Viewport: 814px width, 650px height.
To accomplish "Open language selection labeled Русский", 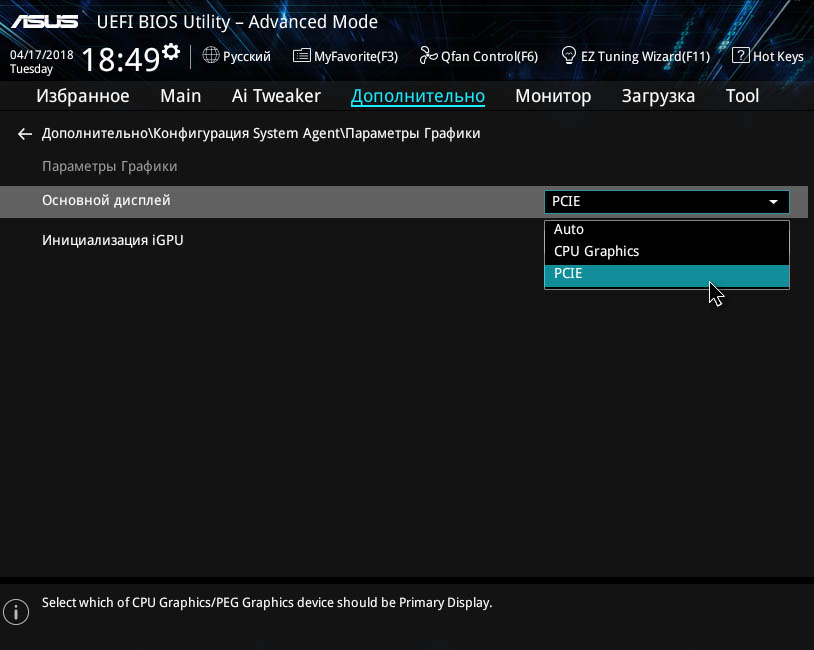I will pyautogui.click(x=247, y=56).
